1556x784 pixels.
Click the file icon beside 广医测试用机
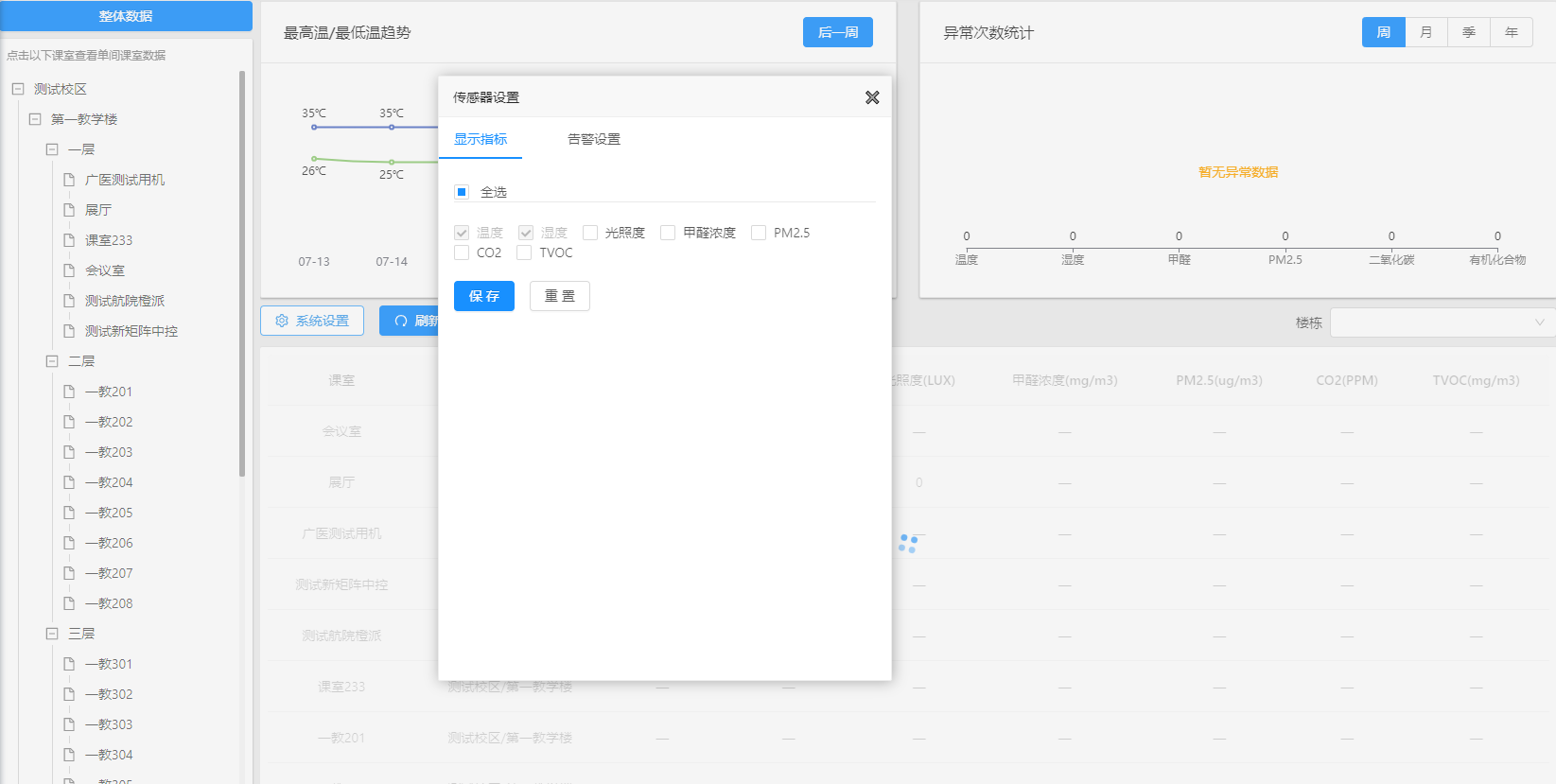(69, 180)
